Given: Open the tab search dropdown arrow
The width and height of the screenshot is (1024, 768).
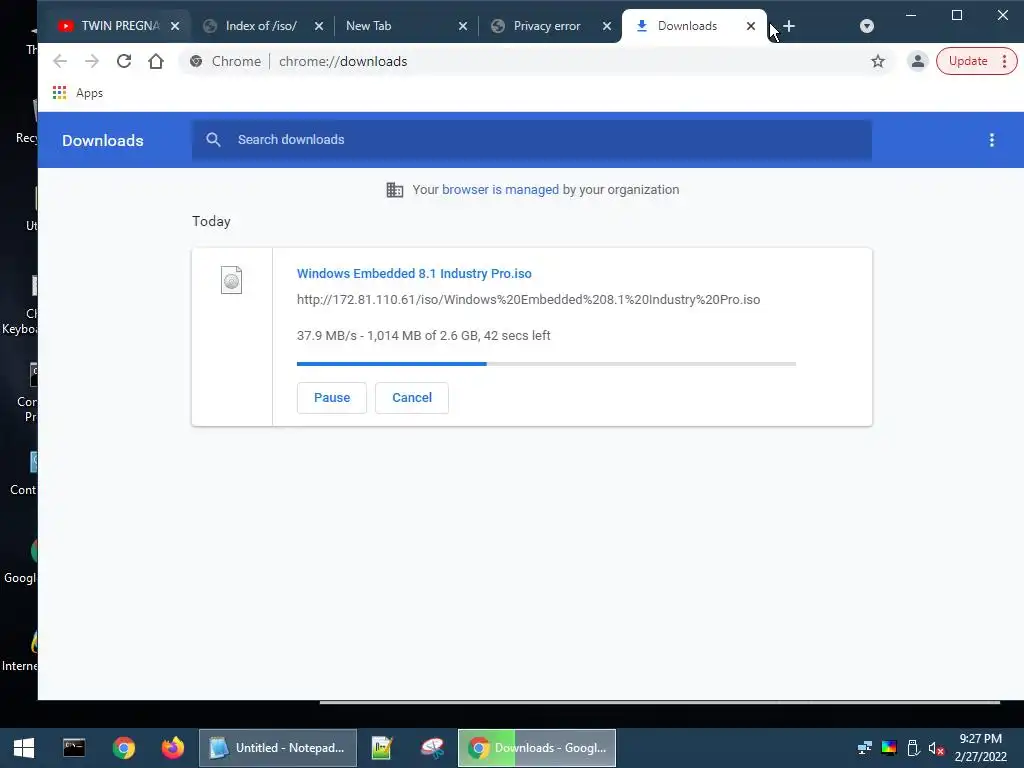Looking at the screenshot, I should [867, 26].
